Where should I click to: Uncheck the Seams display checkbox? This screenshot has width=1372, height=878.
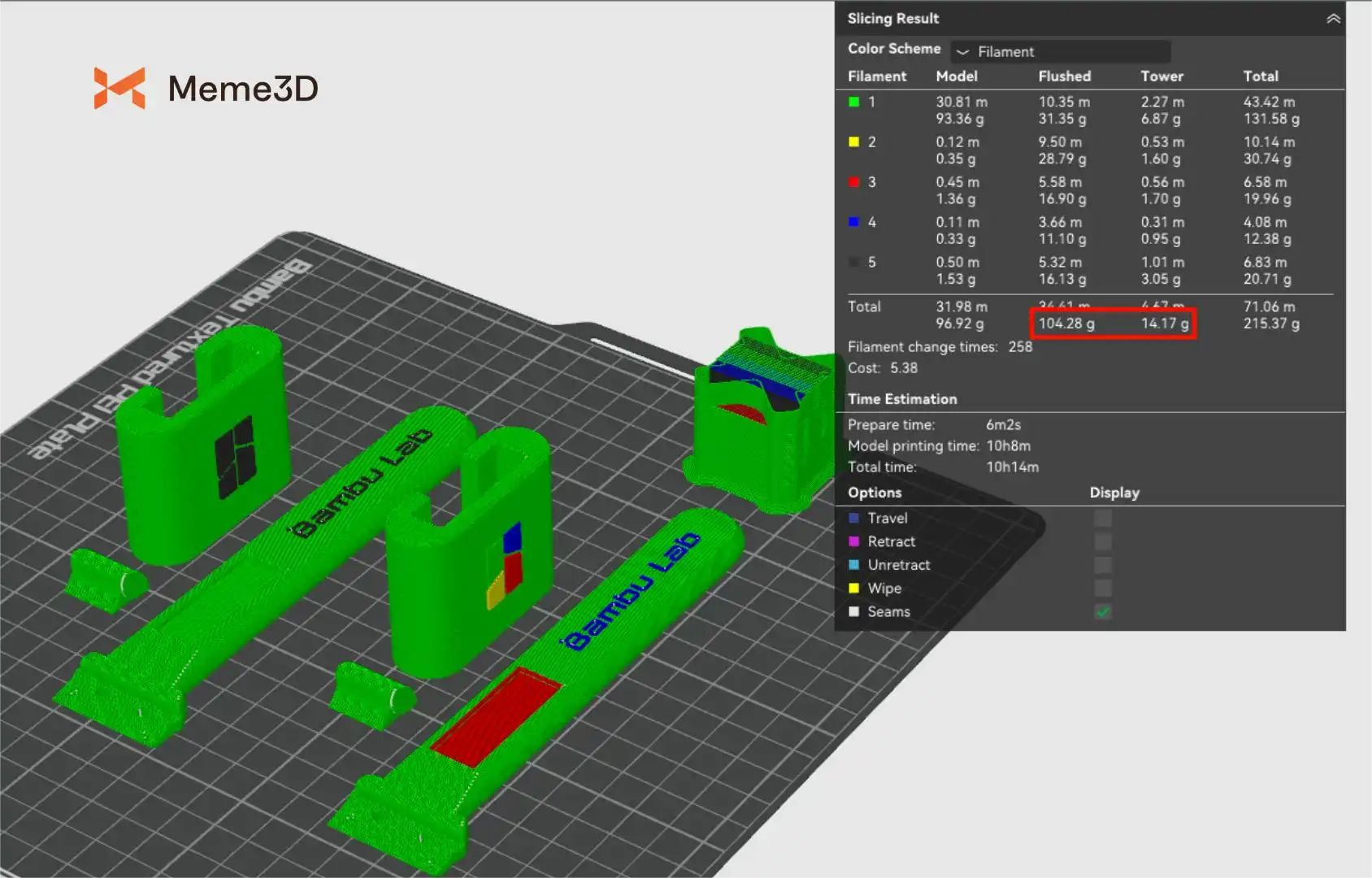(1103, 611)
